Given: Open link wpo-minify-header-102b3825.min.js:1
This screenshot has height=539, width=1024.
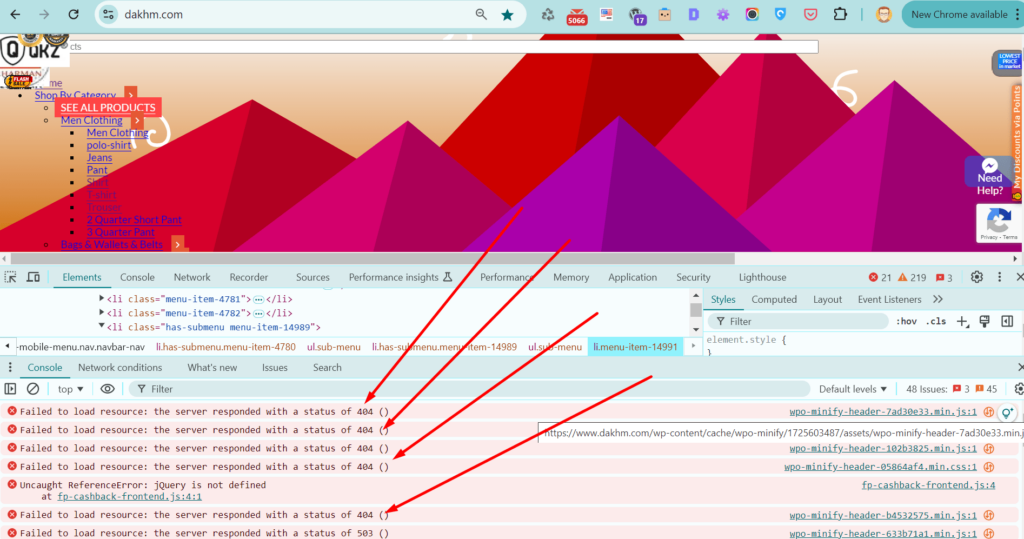Looking at the screenshot, I should 883,448.
